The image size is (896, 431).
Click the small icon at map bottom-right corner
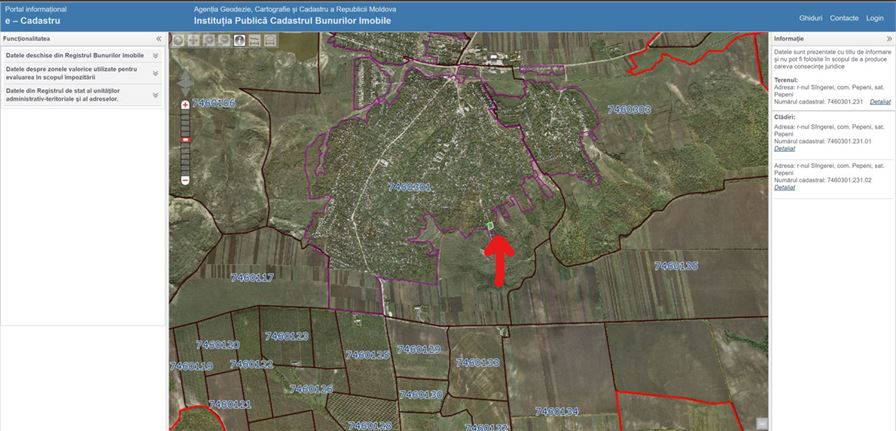761,423
